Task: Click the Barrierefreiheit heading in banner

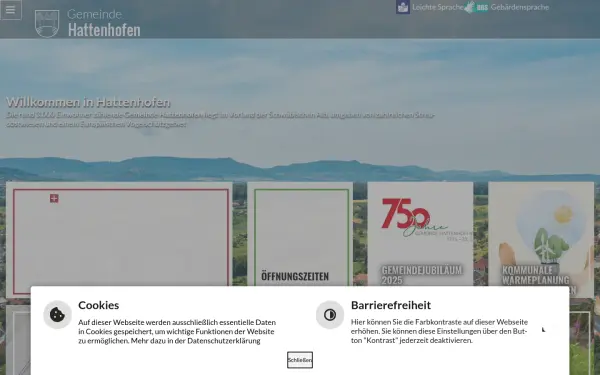Action: (x=391, y=305)
